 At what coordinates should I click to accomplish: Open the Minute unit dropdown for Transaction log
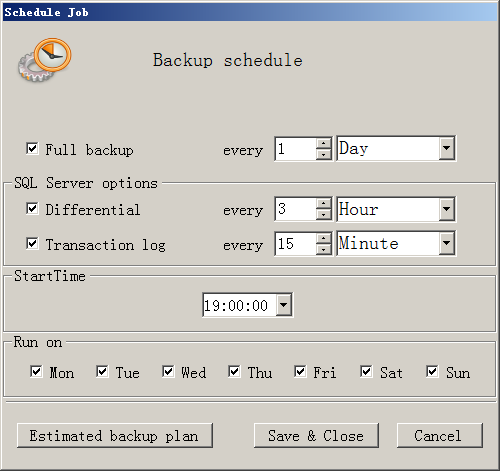tap(446, 243)
